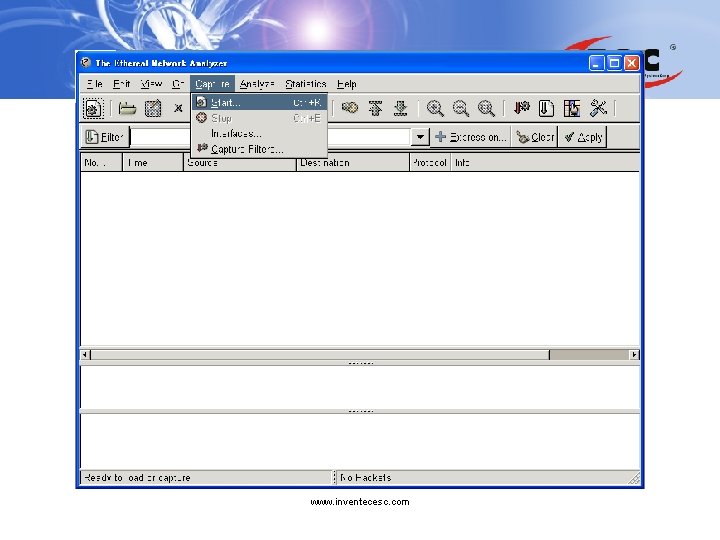
Task: Minimize the Ethereal window
Action: click(x=596, y=63)
